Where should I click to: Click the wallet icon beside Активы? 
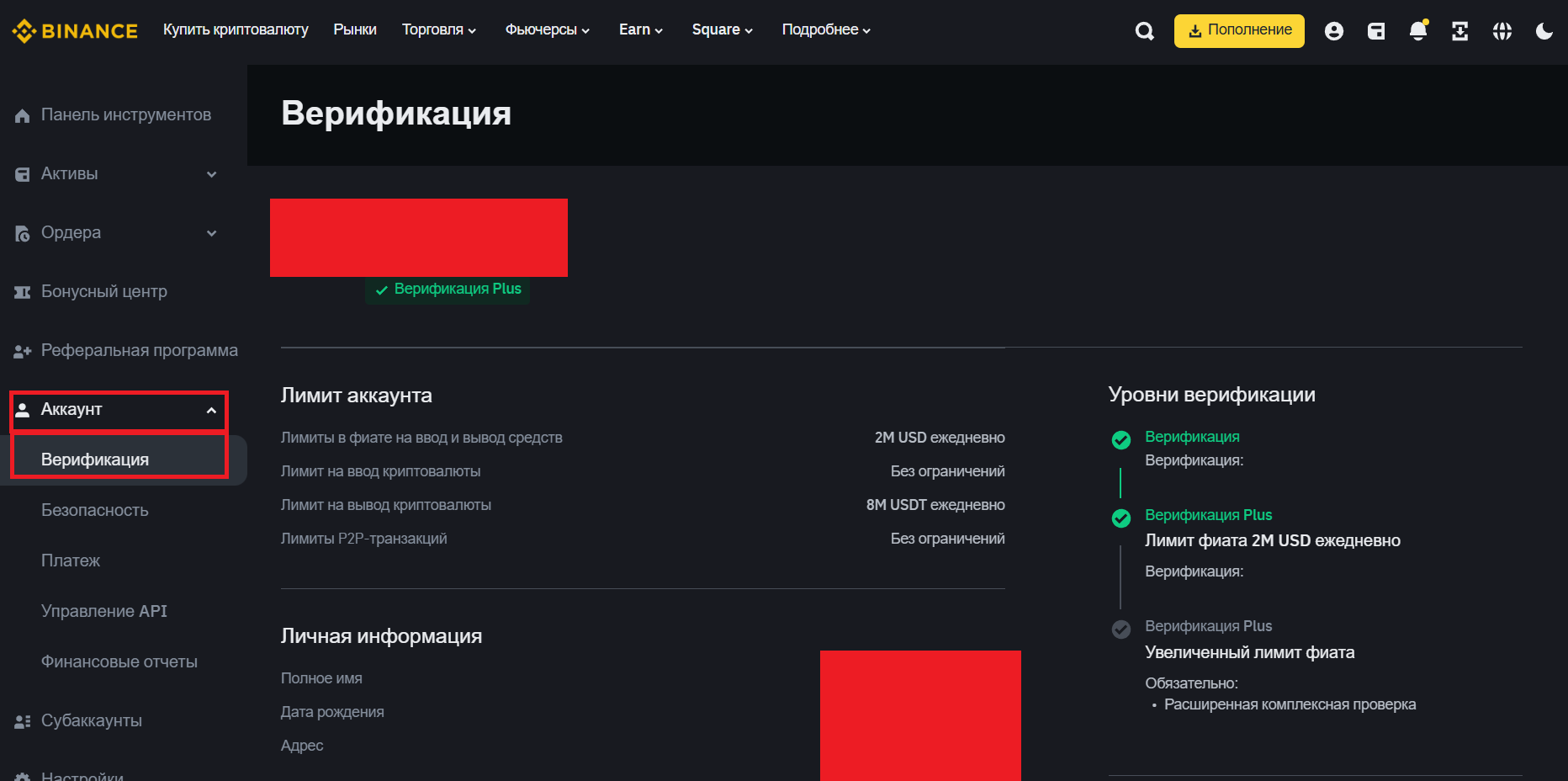click(x=23, y=174)
